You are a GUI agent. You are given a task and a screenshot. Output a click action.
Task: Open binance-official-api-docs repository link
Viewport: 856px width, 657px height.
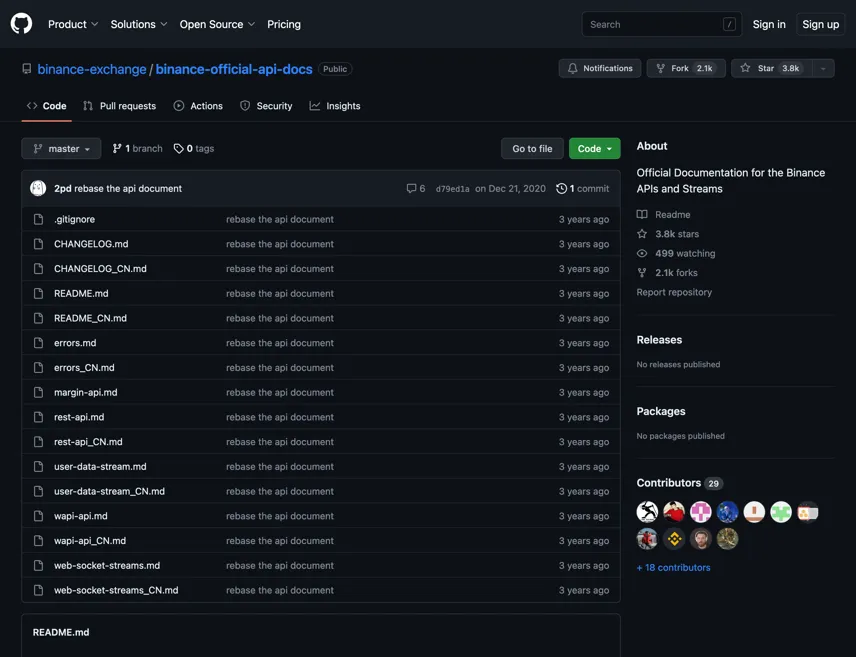click(x=234, y=69)
